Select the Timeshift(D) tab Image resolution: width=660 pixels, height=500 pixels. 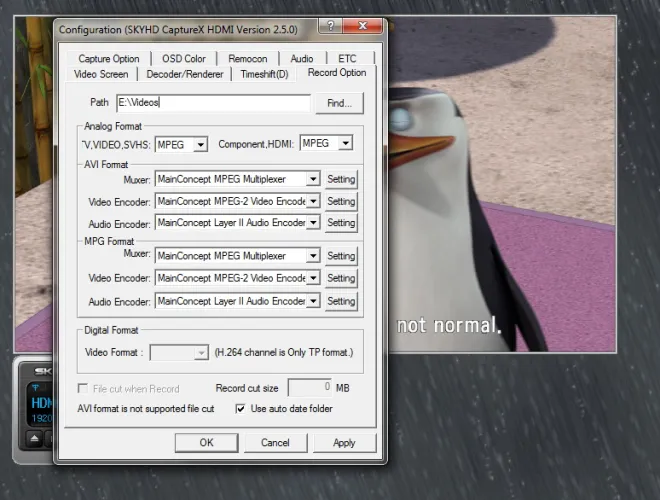tap(264, 74)
